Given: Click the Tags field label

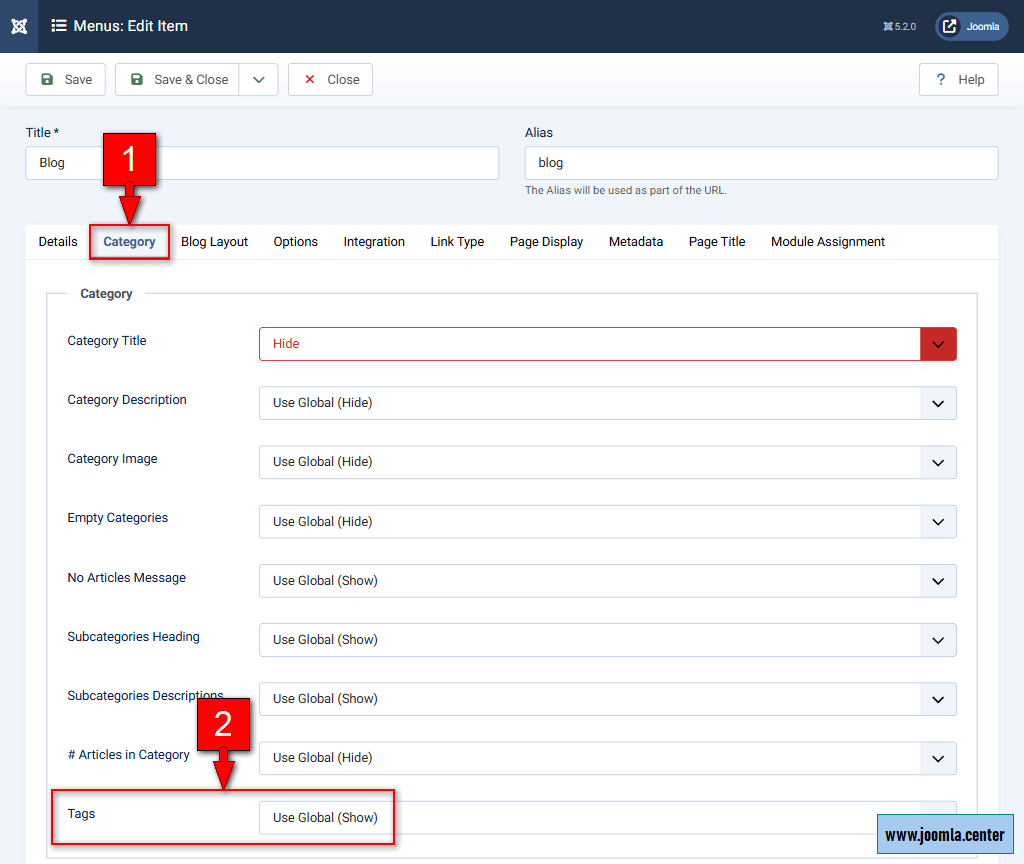Looking at the screenshot, I should coord(81,814).
